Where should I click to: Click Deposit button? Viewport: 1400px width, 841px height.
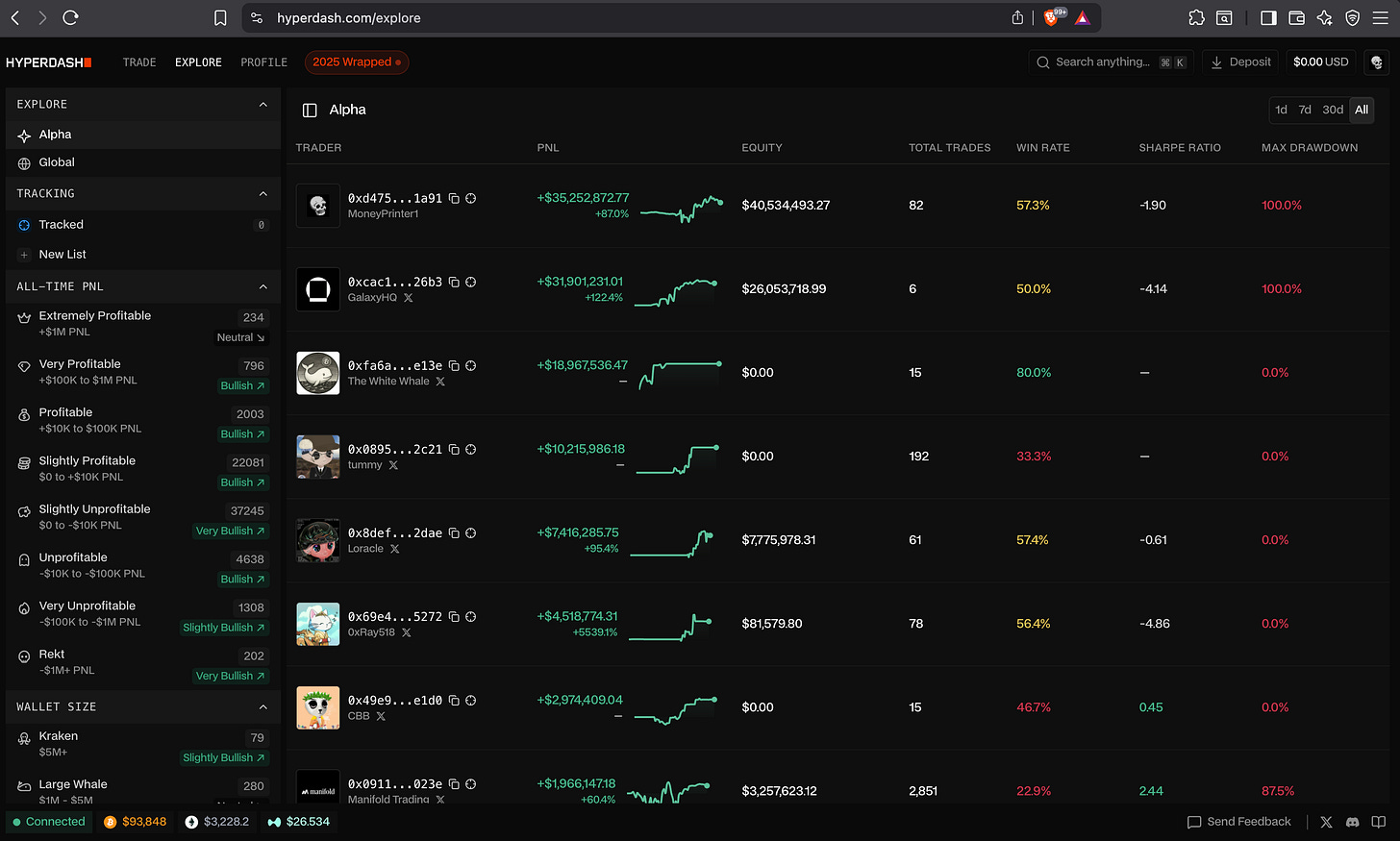(x=1240, y=62)
